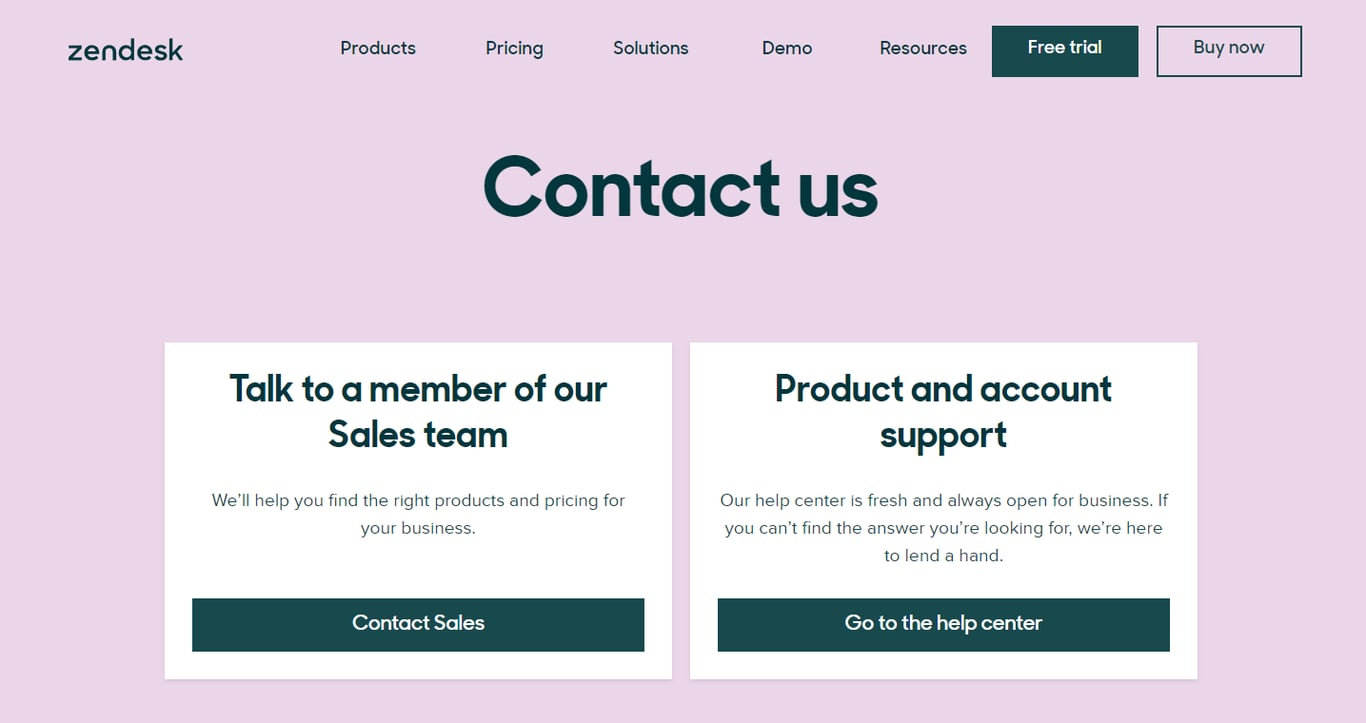Open the Products dropdown menu
Viewport: 1366px width, 723px height.
pyautogui.click(x=378, y=48)
